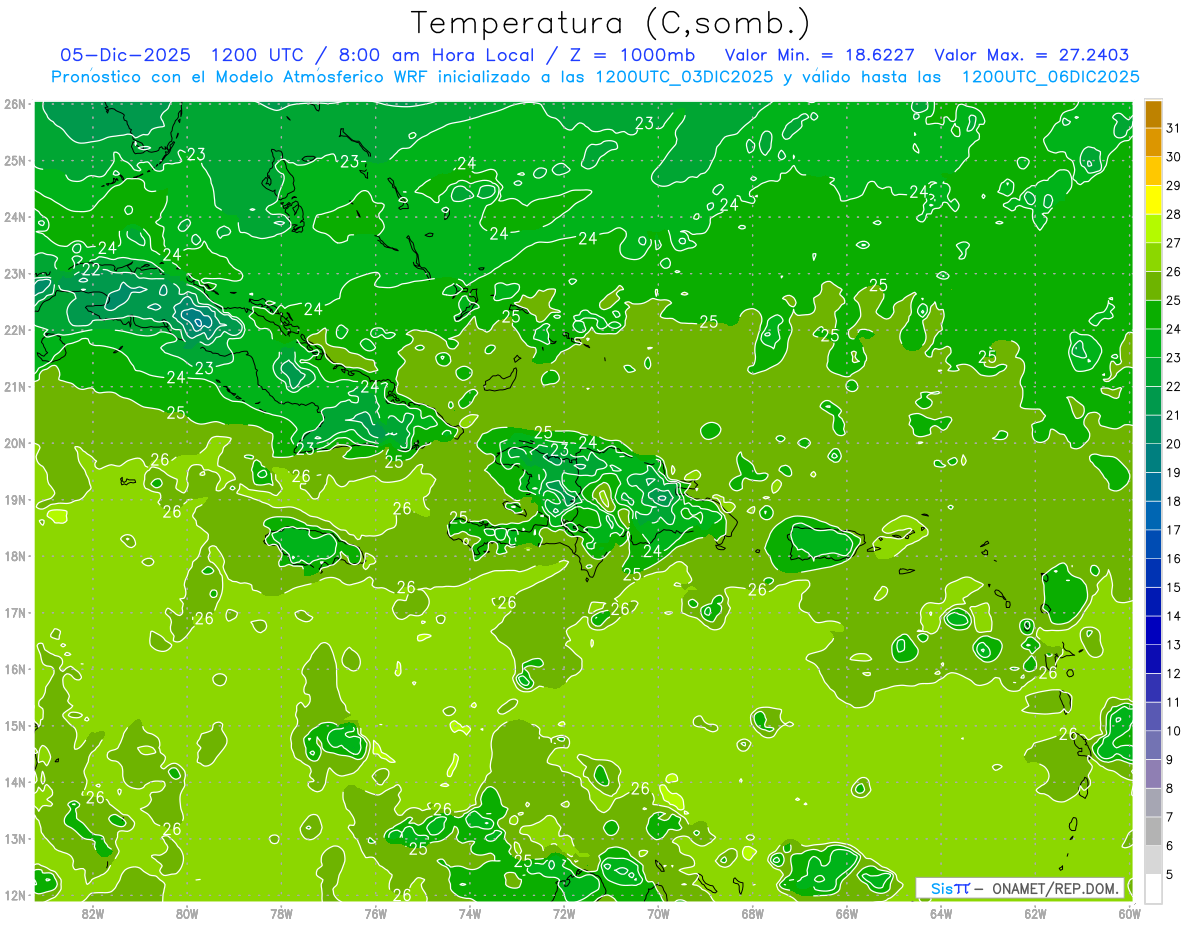Click the blue legend band between 15 and 16
Viewport: 1200px width, 927px height.
[x=1153, y=573]
